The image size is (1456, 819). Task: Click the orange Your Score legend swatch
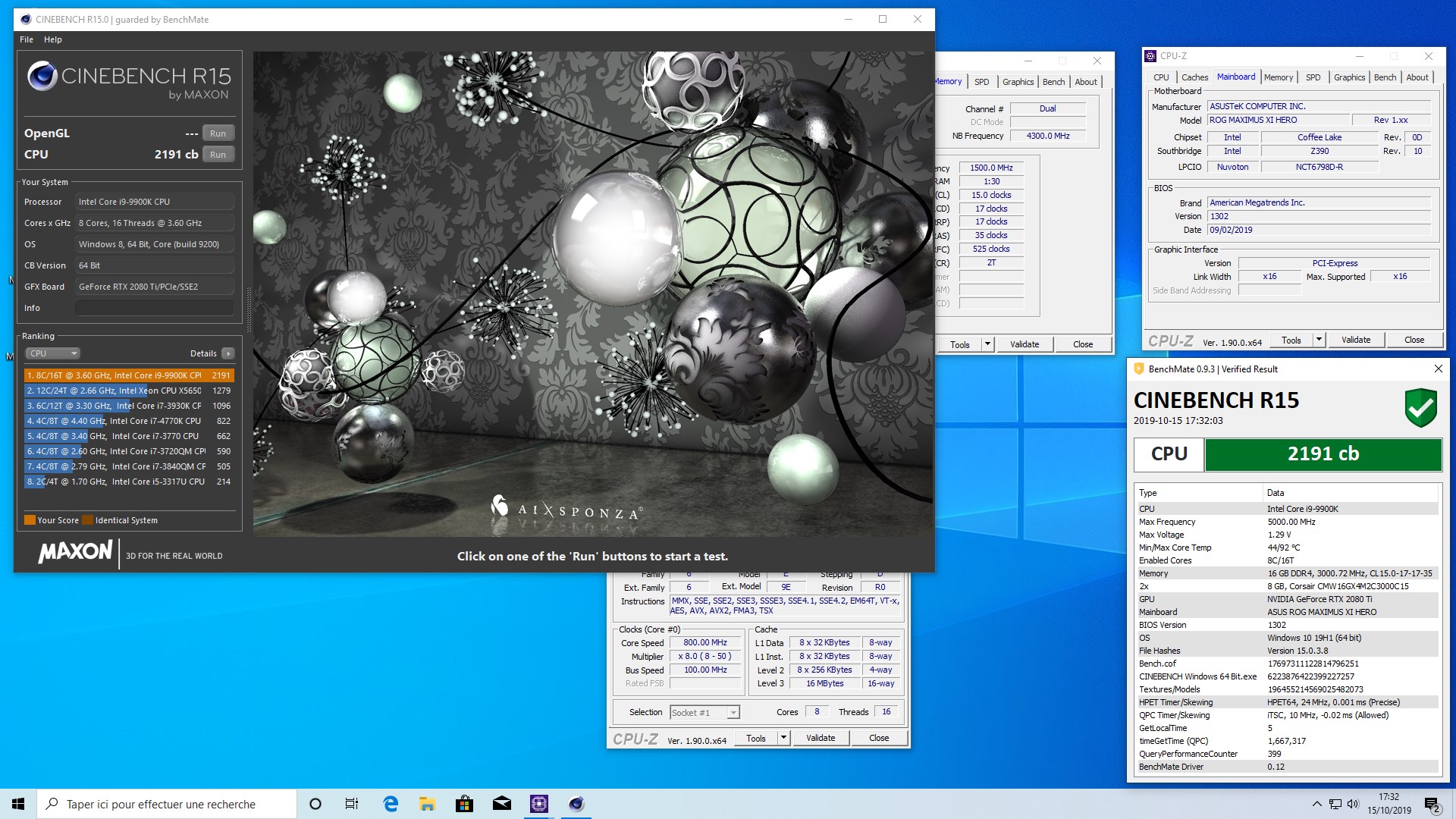[30, 520]
